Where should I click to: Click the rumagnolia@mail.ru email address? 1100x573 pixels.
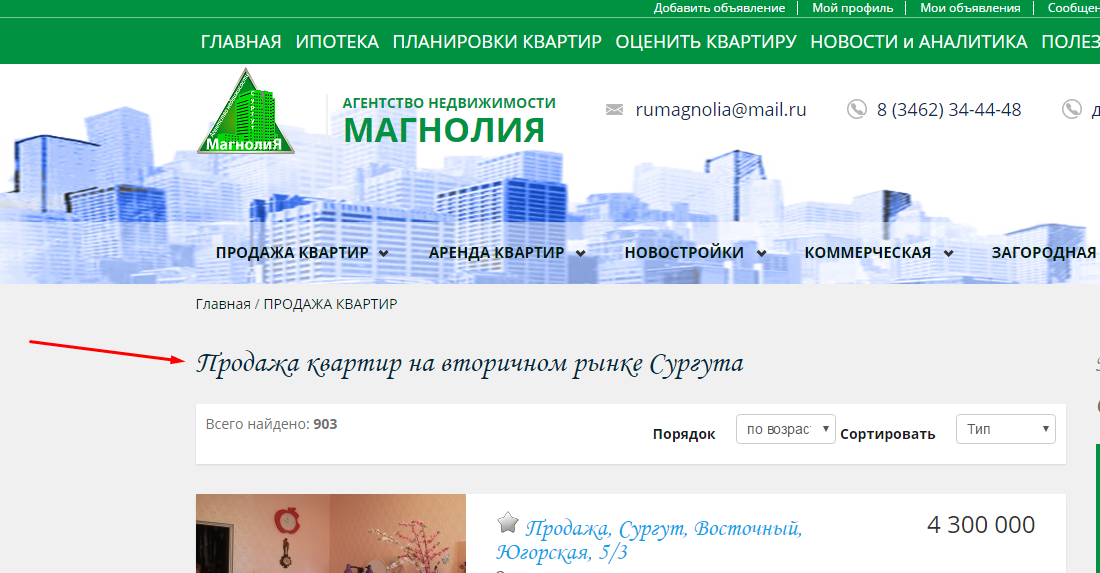tap(721, 109)
